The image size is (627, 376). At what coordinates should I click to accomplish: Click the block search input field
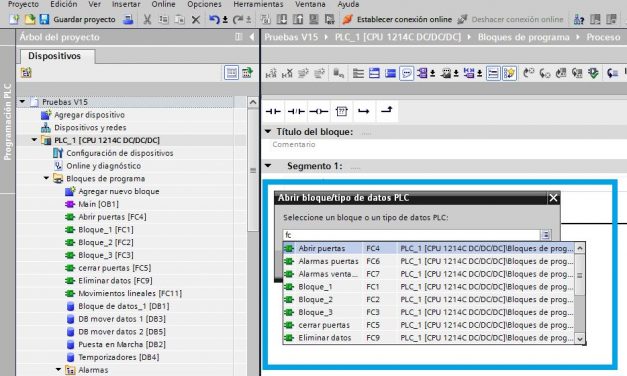[x=412, y=235]
